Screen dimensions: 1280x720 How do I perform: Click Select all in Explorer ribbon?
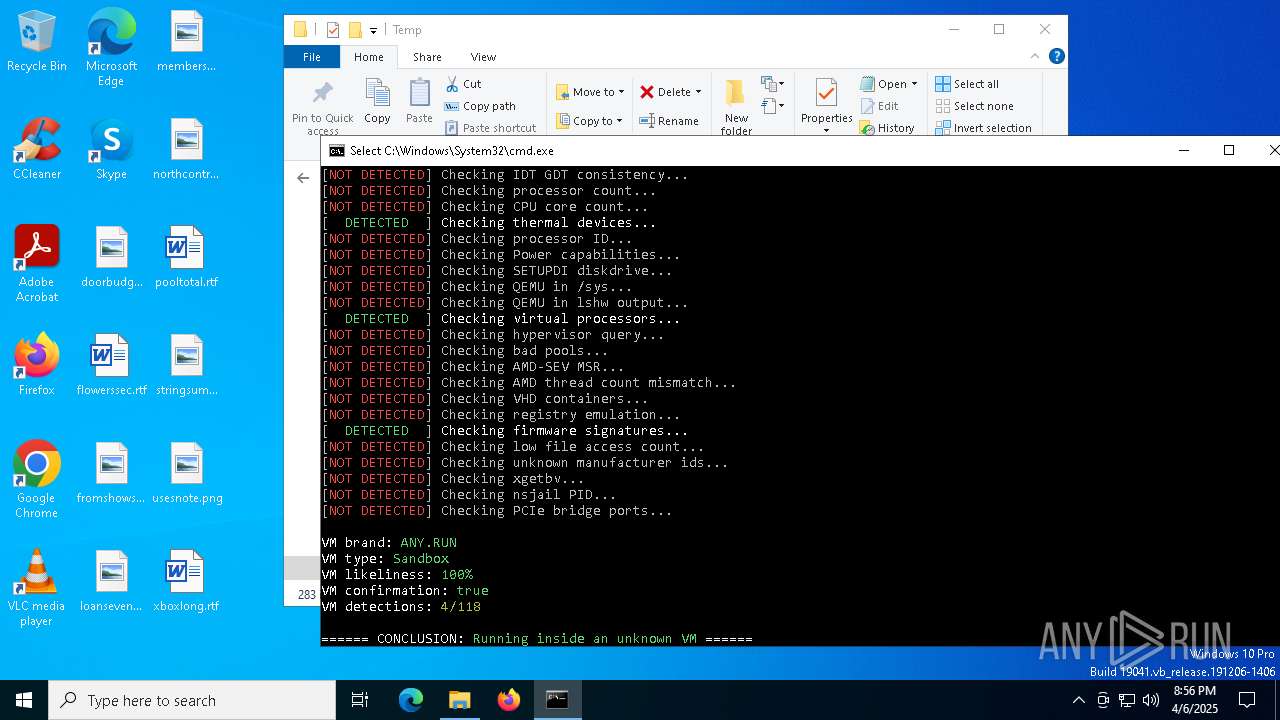pyautogui.click(x=967, y=84)
